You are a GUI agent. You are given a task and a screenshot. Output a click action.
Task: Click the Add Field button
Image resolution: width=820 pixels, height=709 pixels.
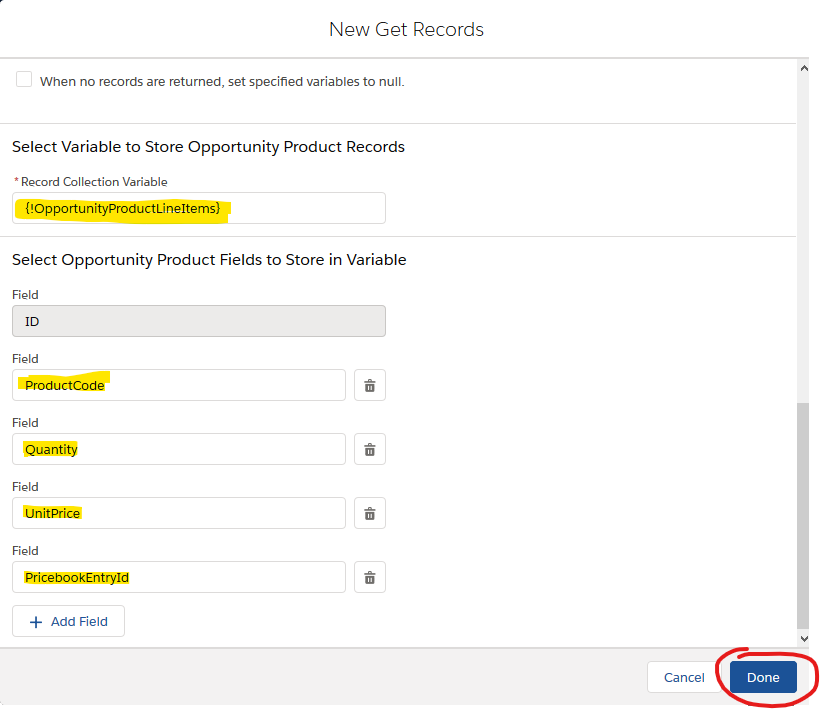69,621
